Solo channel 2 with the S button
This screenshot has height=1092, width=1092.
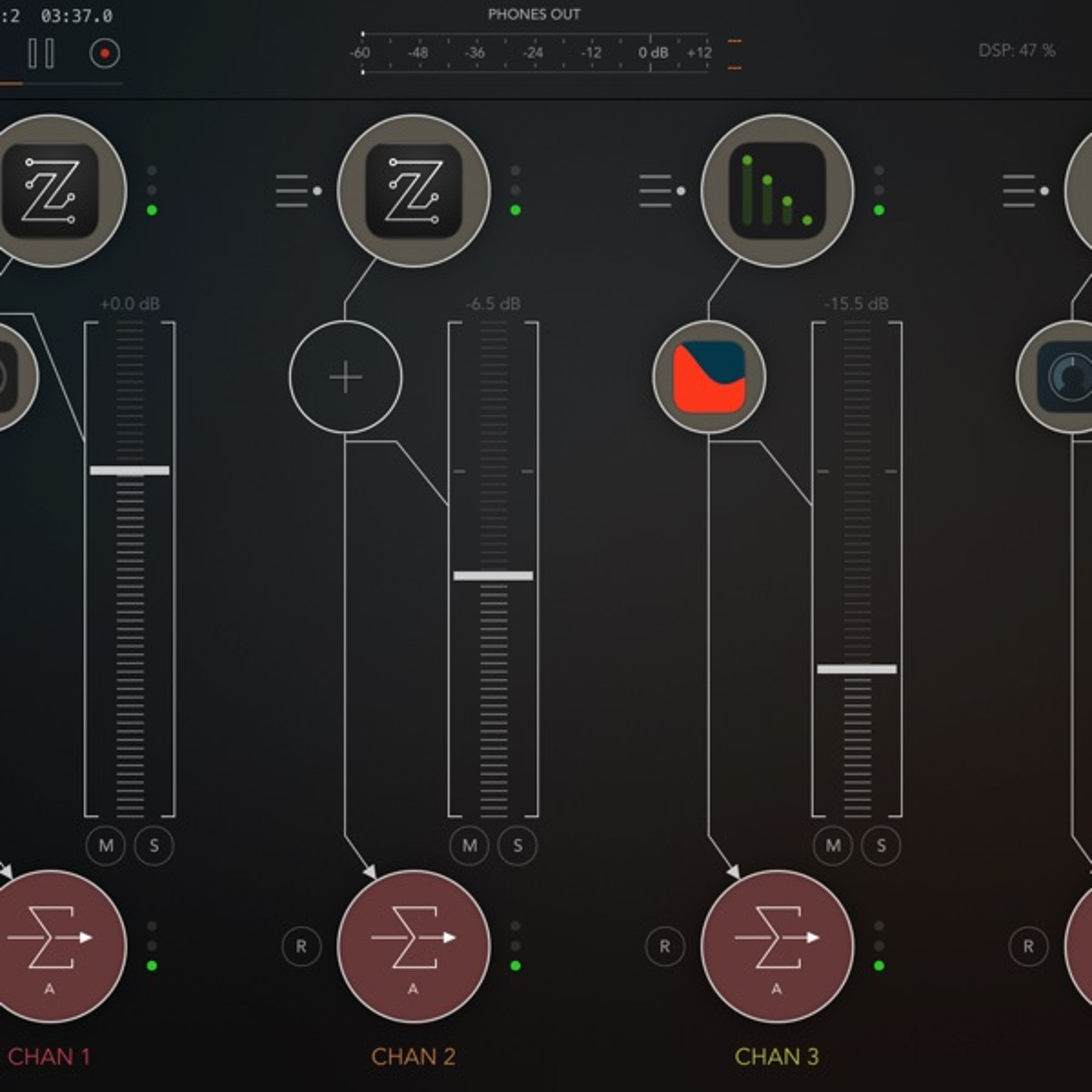[x=517, y=846]
